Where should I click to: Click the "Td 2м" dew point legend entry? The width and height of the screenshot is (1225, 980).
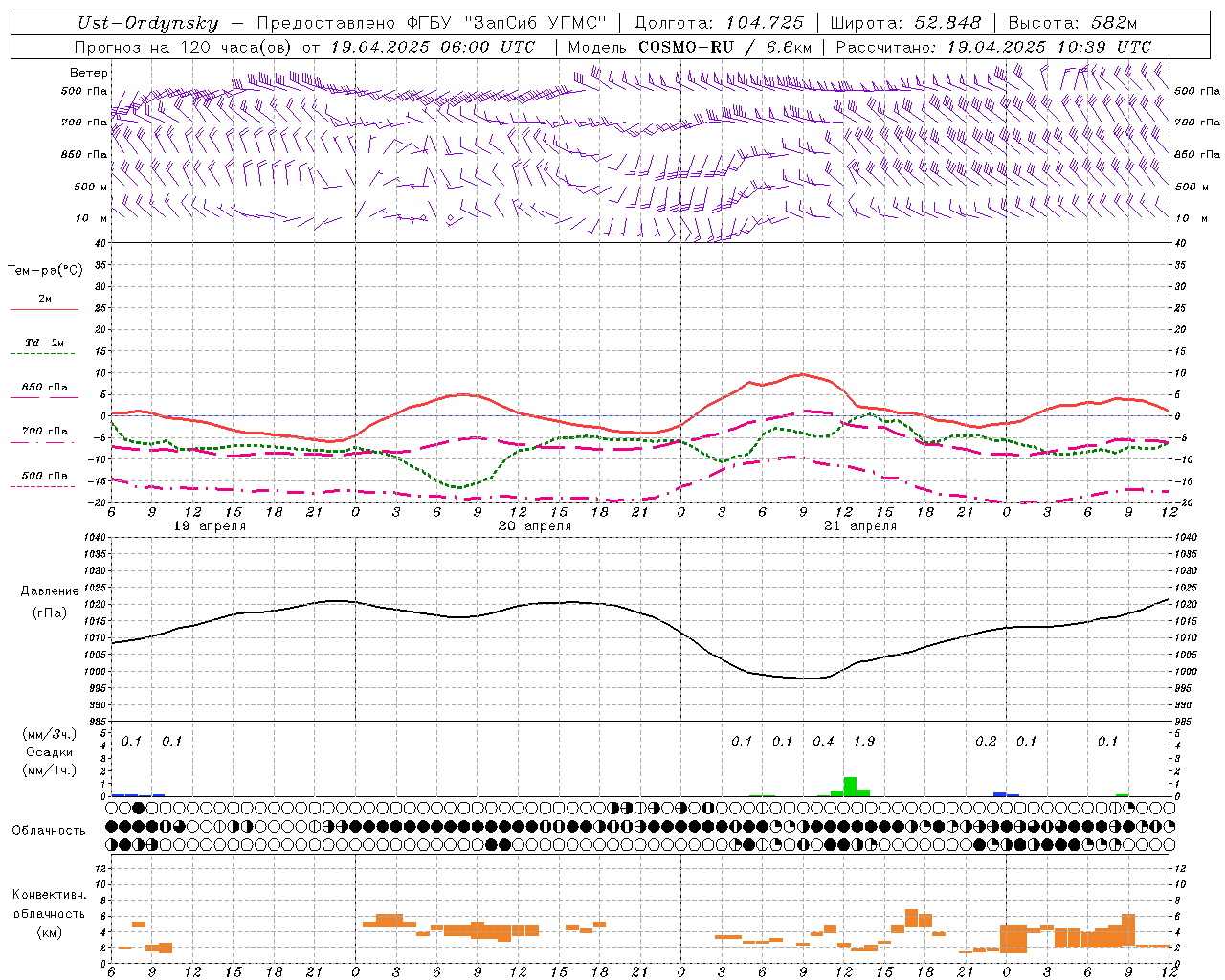tap(45, 343)
